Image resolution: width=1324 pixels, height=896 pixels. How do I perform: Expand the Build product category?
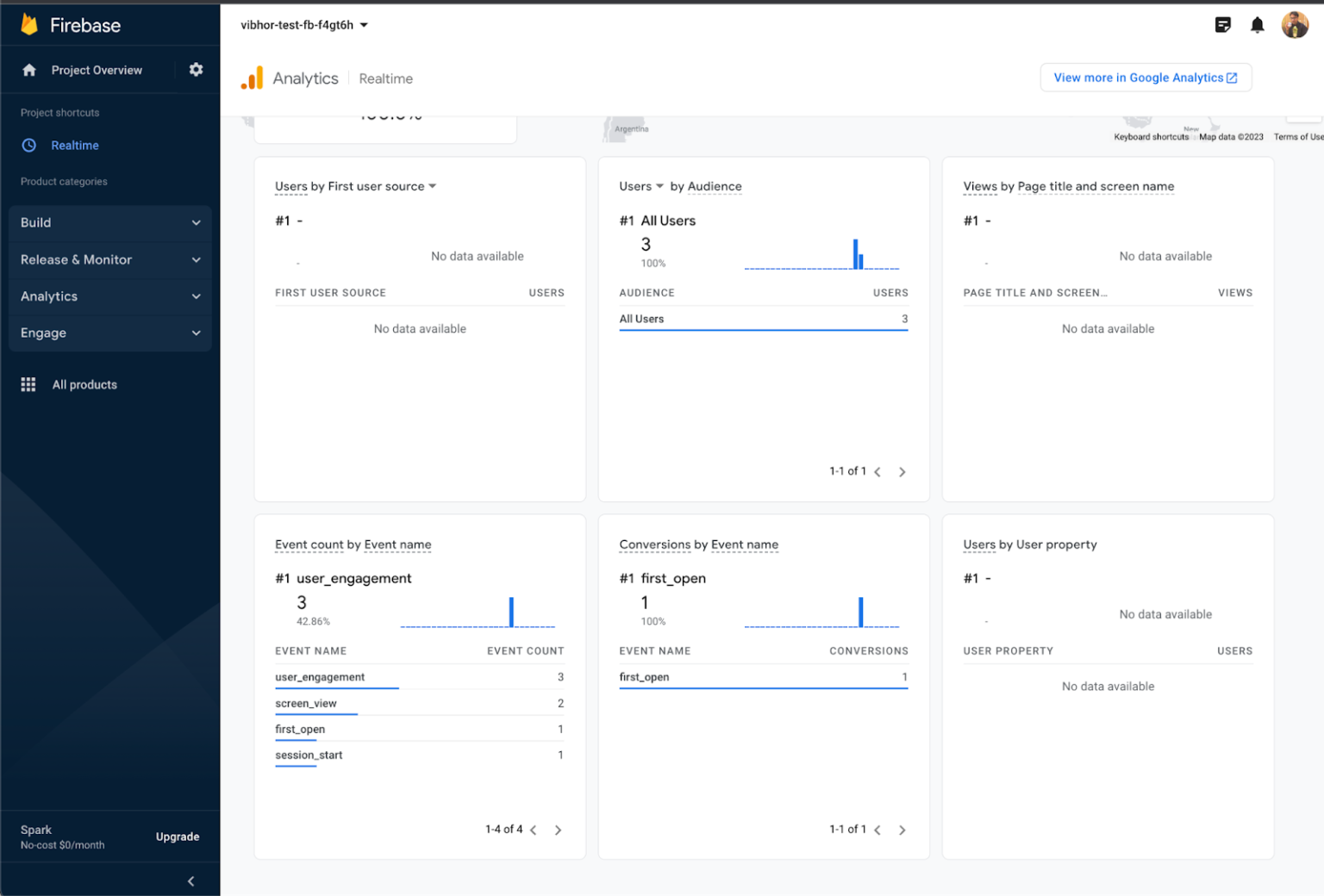110,222
